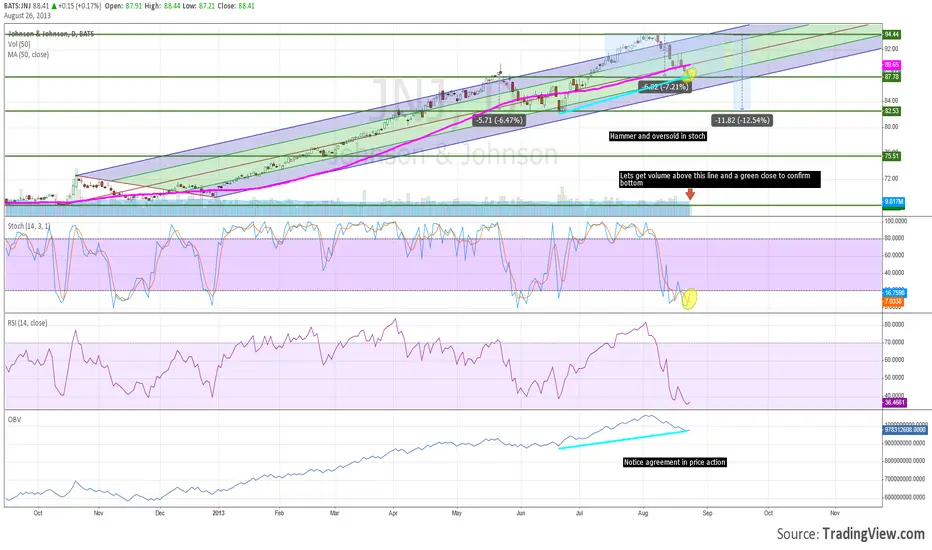Select the -11.82 (-12.54%) measurement label

pyautogui.click(x=742, y=120)
